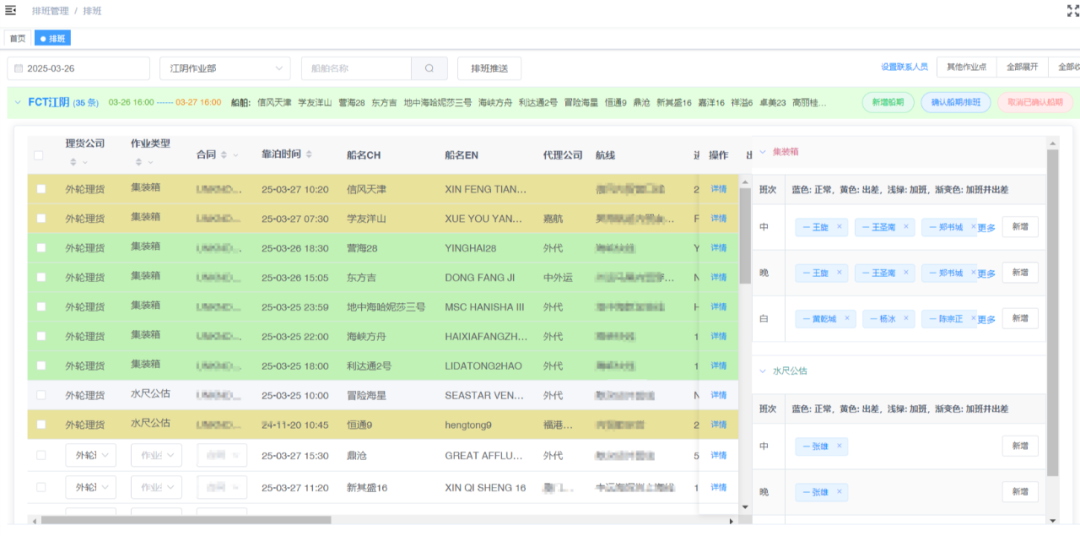
Task: Open the 江阴作业部 department dropdown
Action: (224, 68)
